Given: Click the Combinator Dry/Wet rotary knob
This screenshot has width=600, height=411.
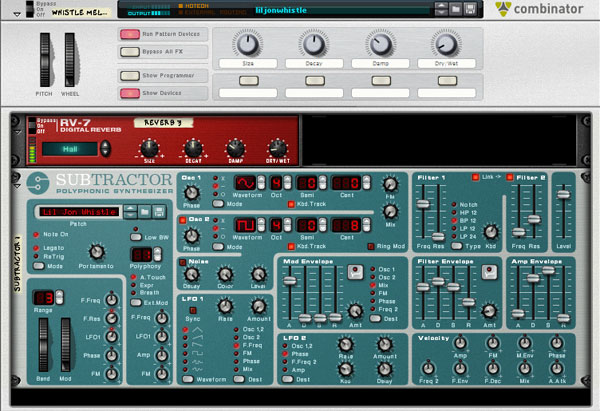Looking at the screenshot, I should (x=446, y=44).
